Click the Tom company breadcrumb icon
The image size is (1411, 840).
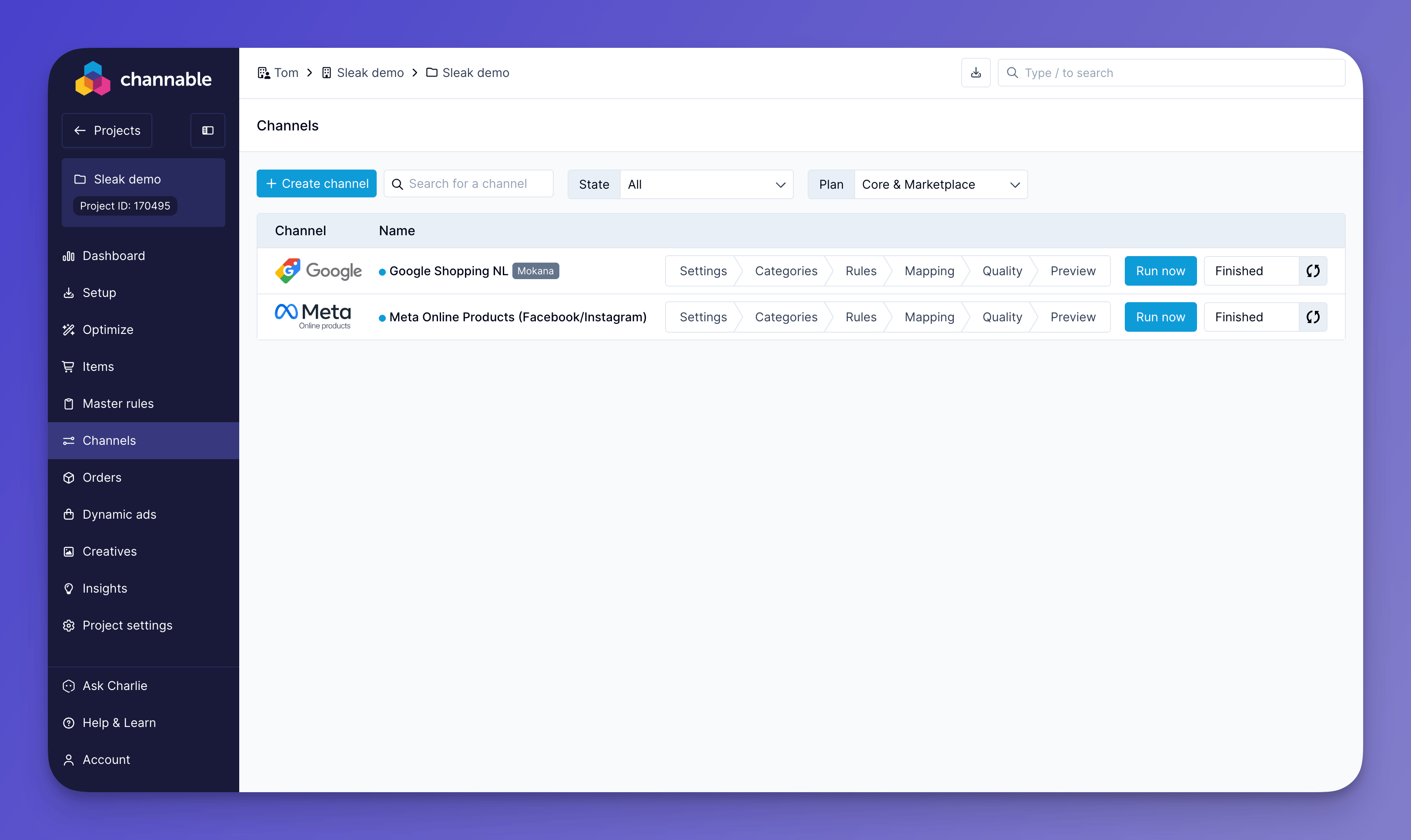(263, 73)
